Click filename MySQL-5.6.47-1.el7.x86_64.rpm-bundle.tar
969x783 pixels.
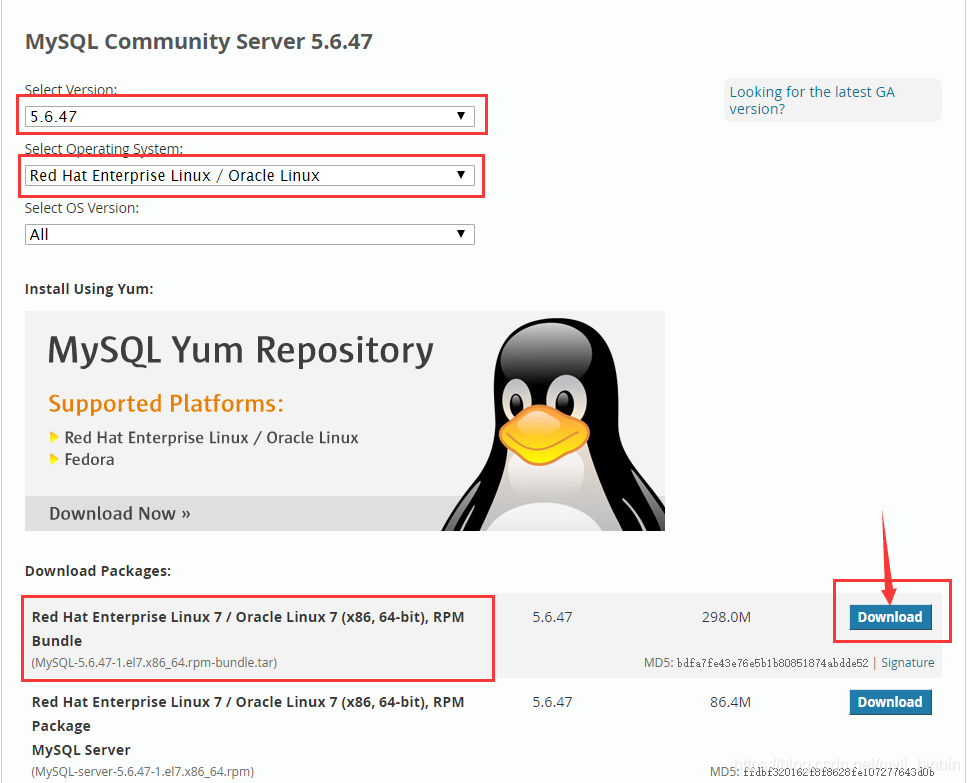click(x=154, y=662)
